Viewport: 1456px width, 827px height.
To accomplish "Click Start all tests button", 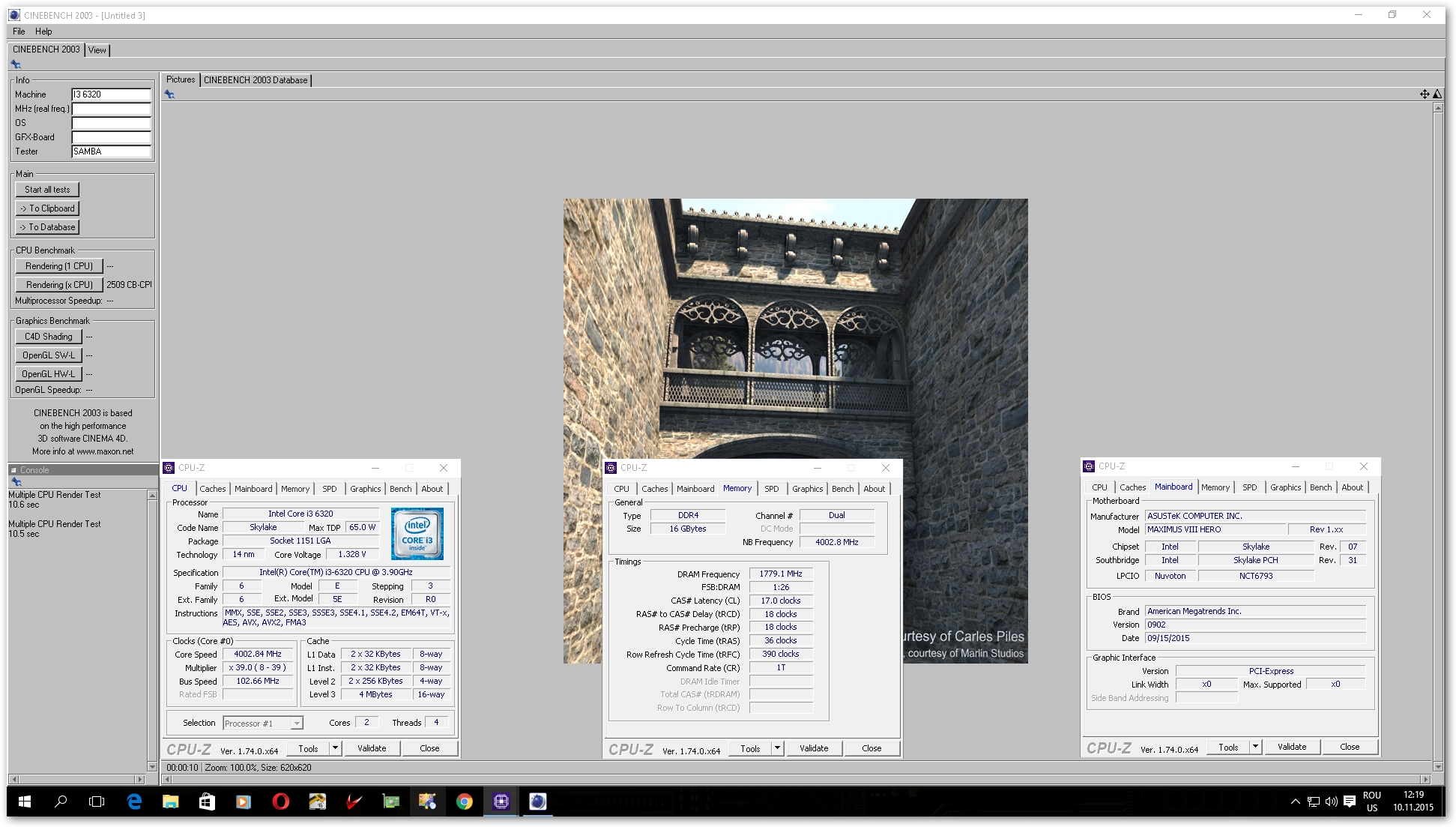I will click(47, 190).
